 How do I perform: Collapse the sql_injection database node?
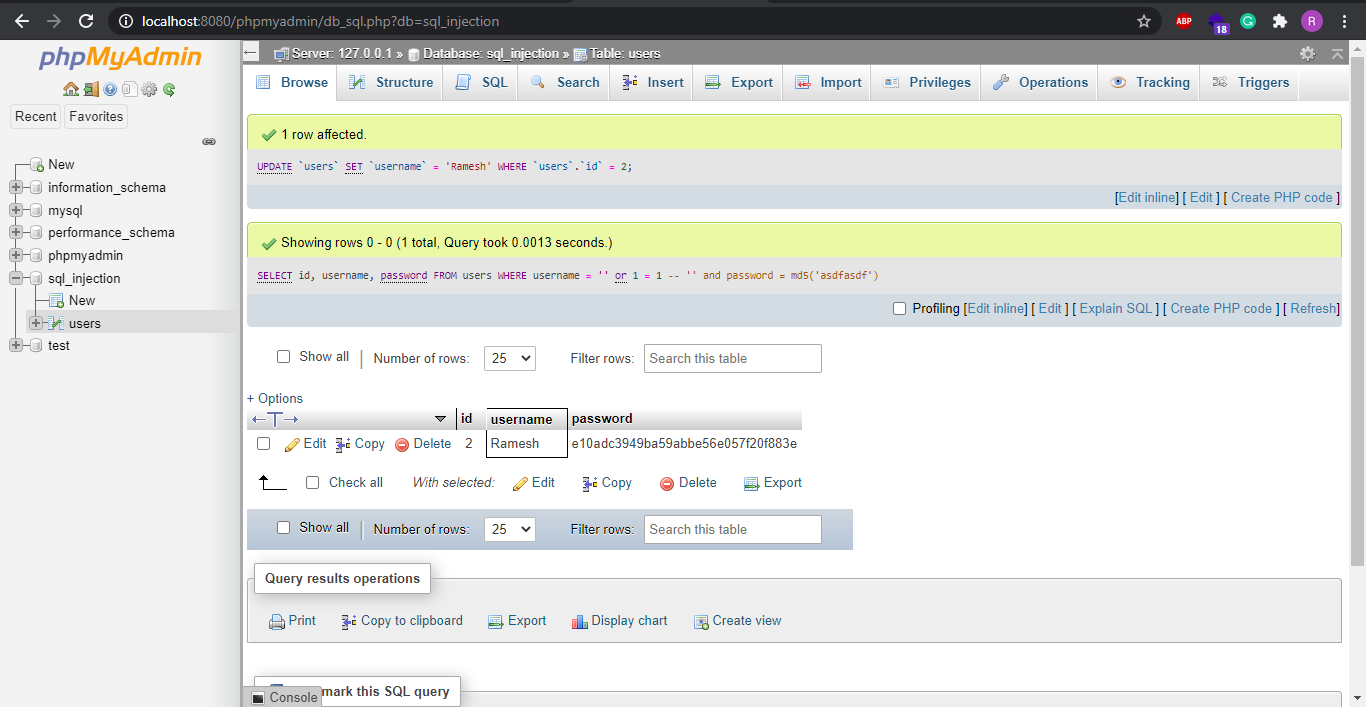click(15, 278)
